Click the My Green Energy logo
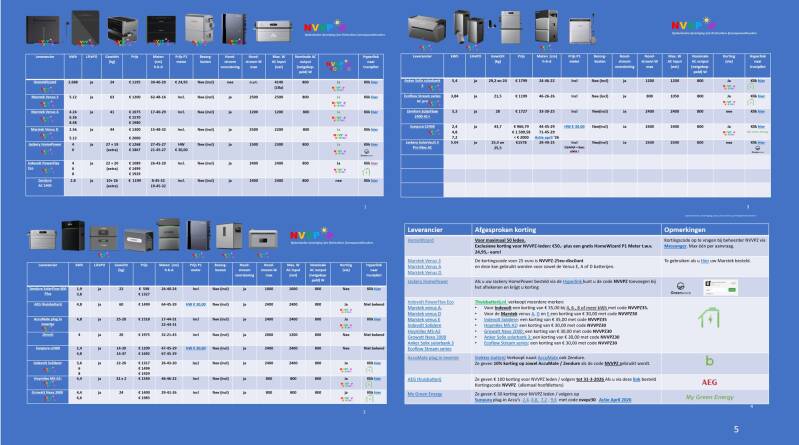This screenshot has width=799, height=445. (709, 397)
